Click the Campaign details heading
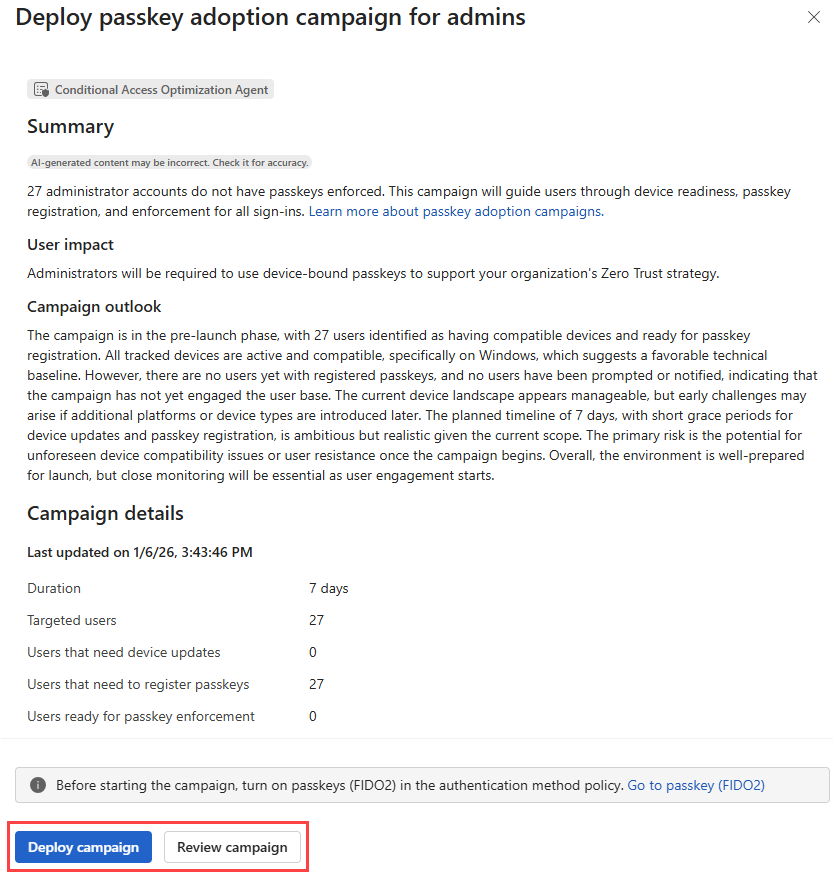The height and width of the screenshot is (877, 833). pos(105,513)
